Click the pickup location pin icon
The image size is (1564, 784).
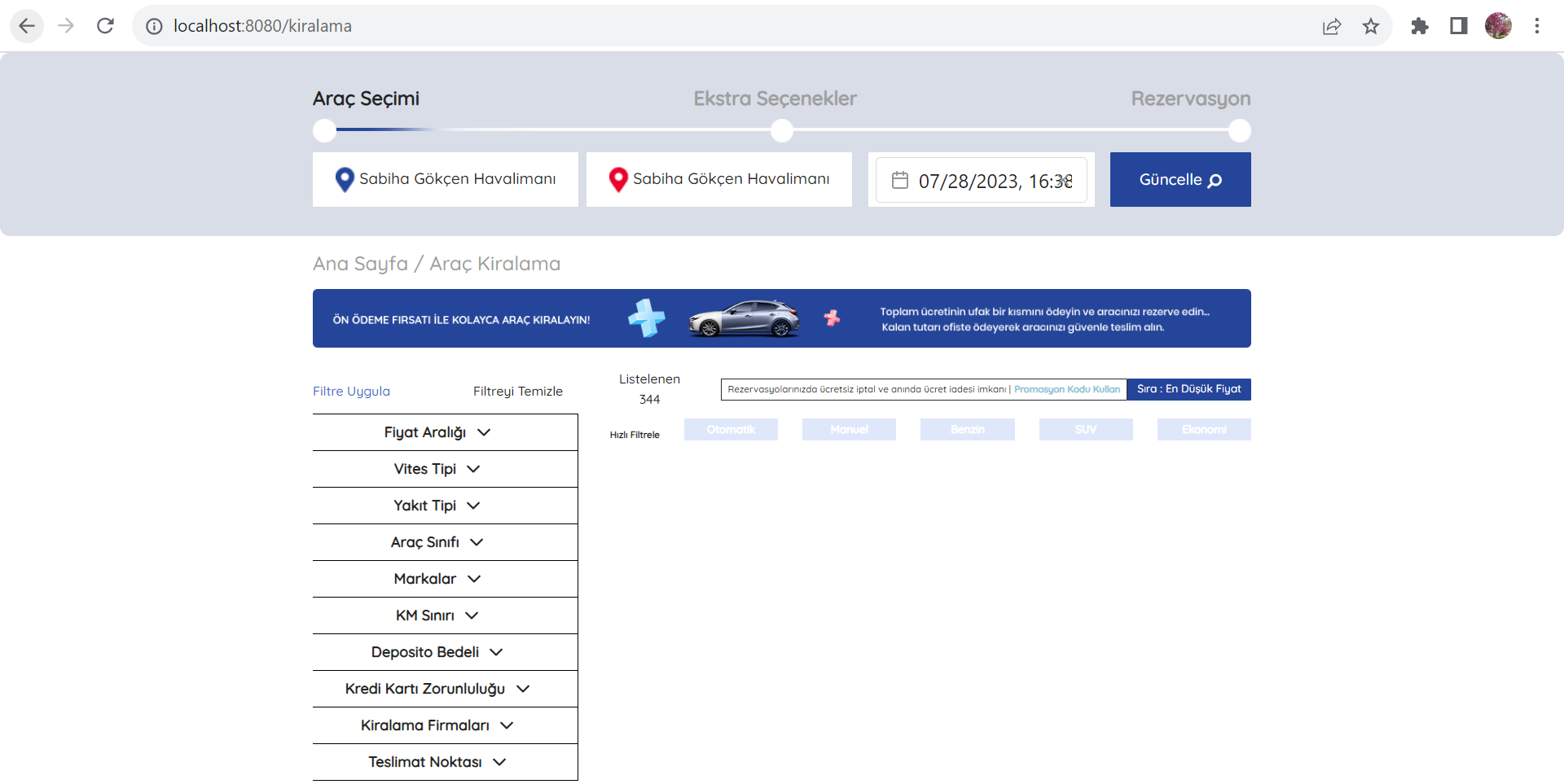coord(343,179)
